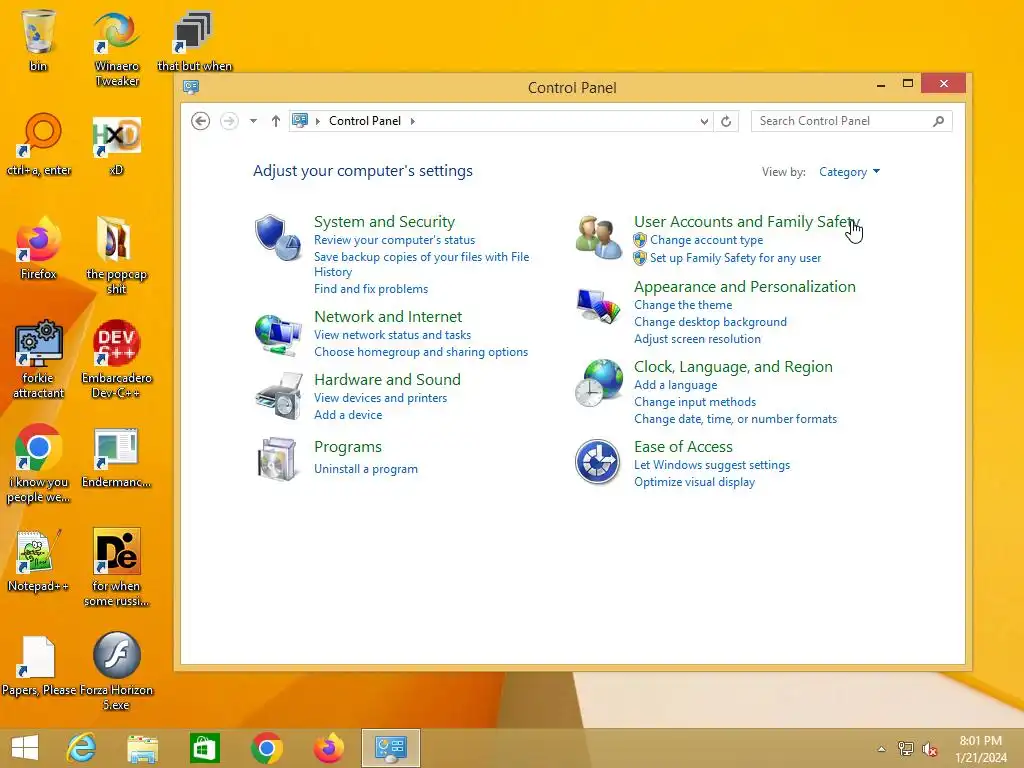Click the Back arrow in Control Panel
Image resolution: width=1024 pixels, height=768 pixels.
coord(200,121)
